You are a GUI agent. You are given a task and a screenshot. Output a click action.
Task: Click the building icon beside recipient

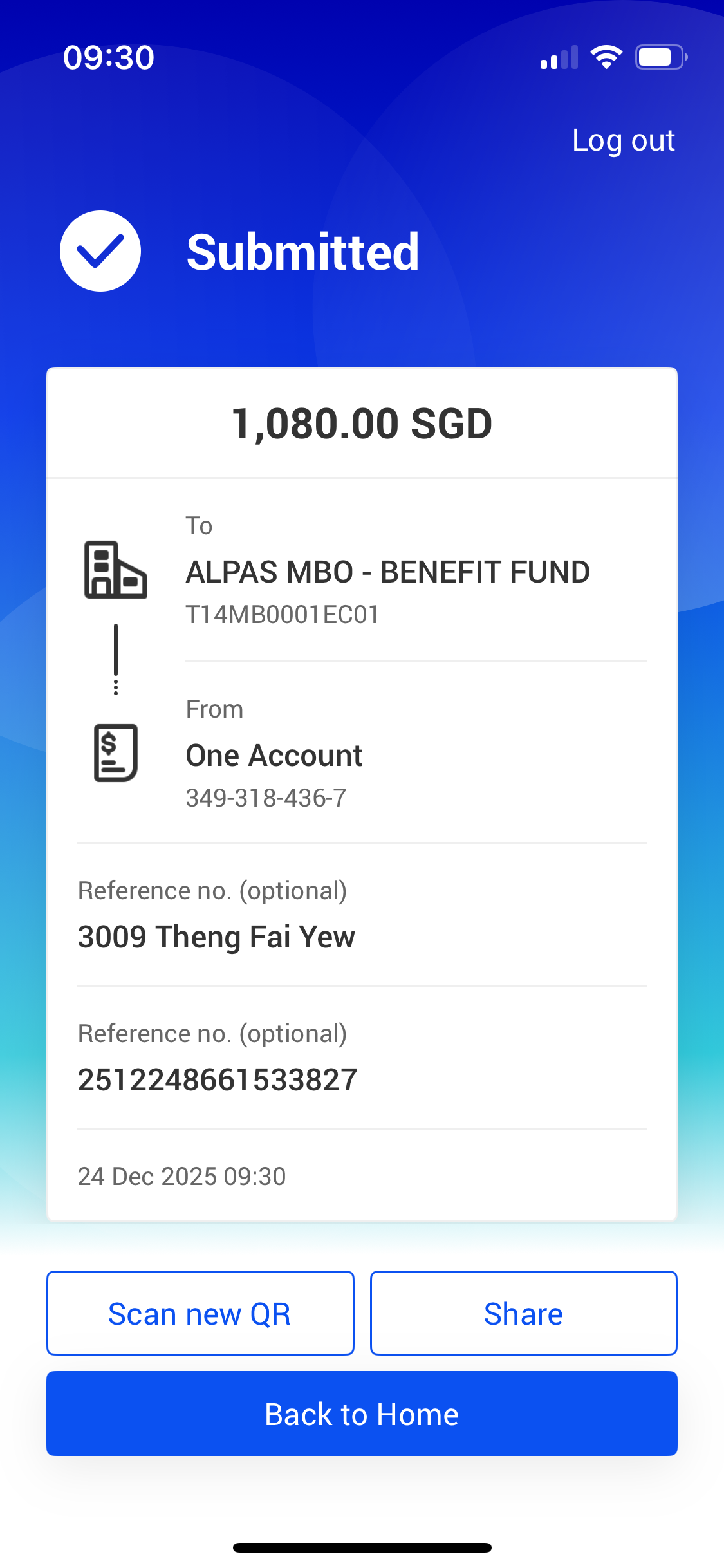(x=116, y=570)
